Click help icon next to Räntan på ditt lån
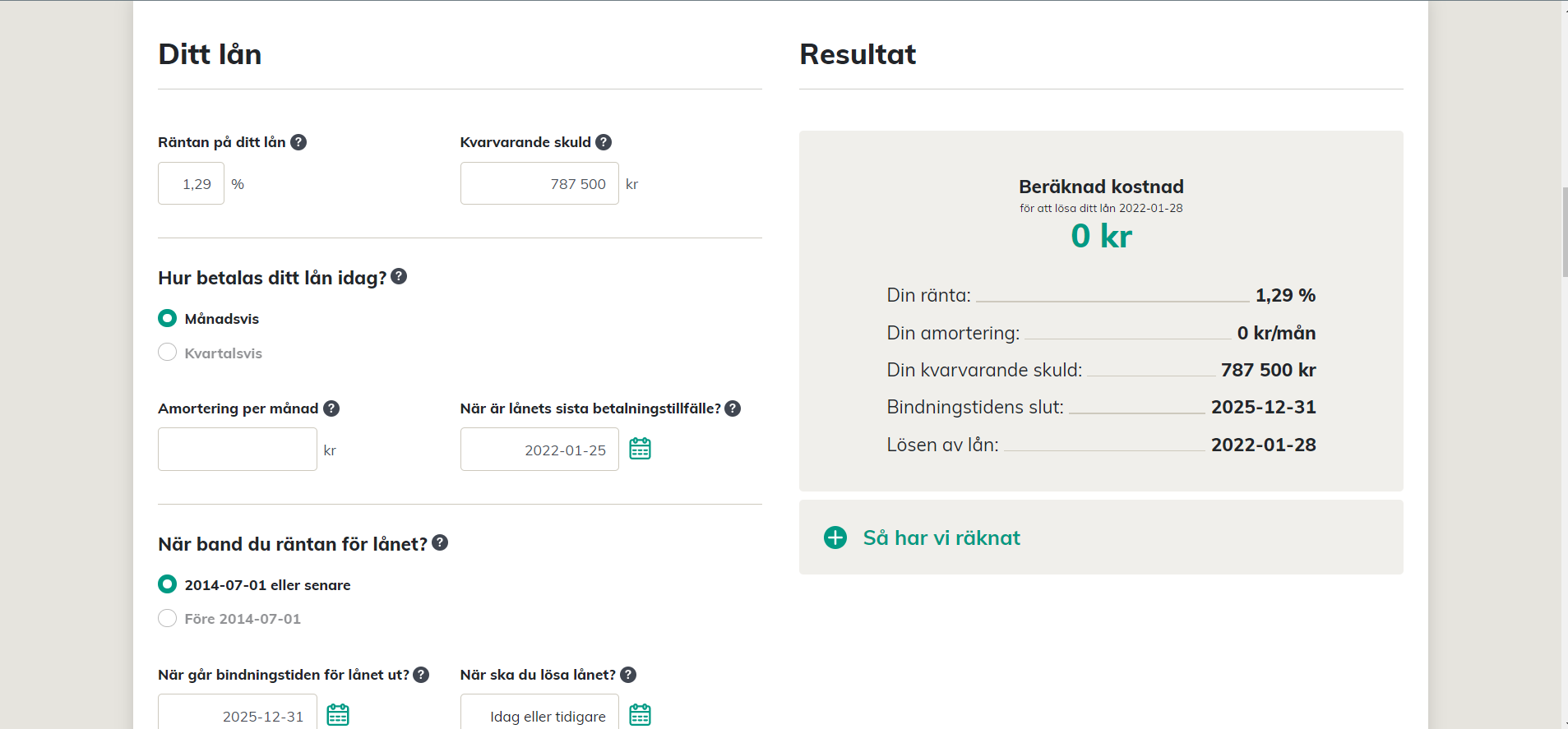Screen dimensions: 1568x729 pyautogui.click(x=298, y=142)
